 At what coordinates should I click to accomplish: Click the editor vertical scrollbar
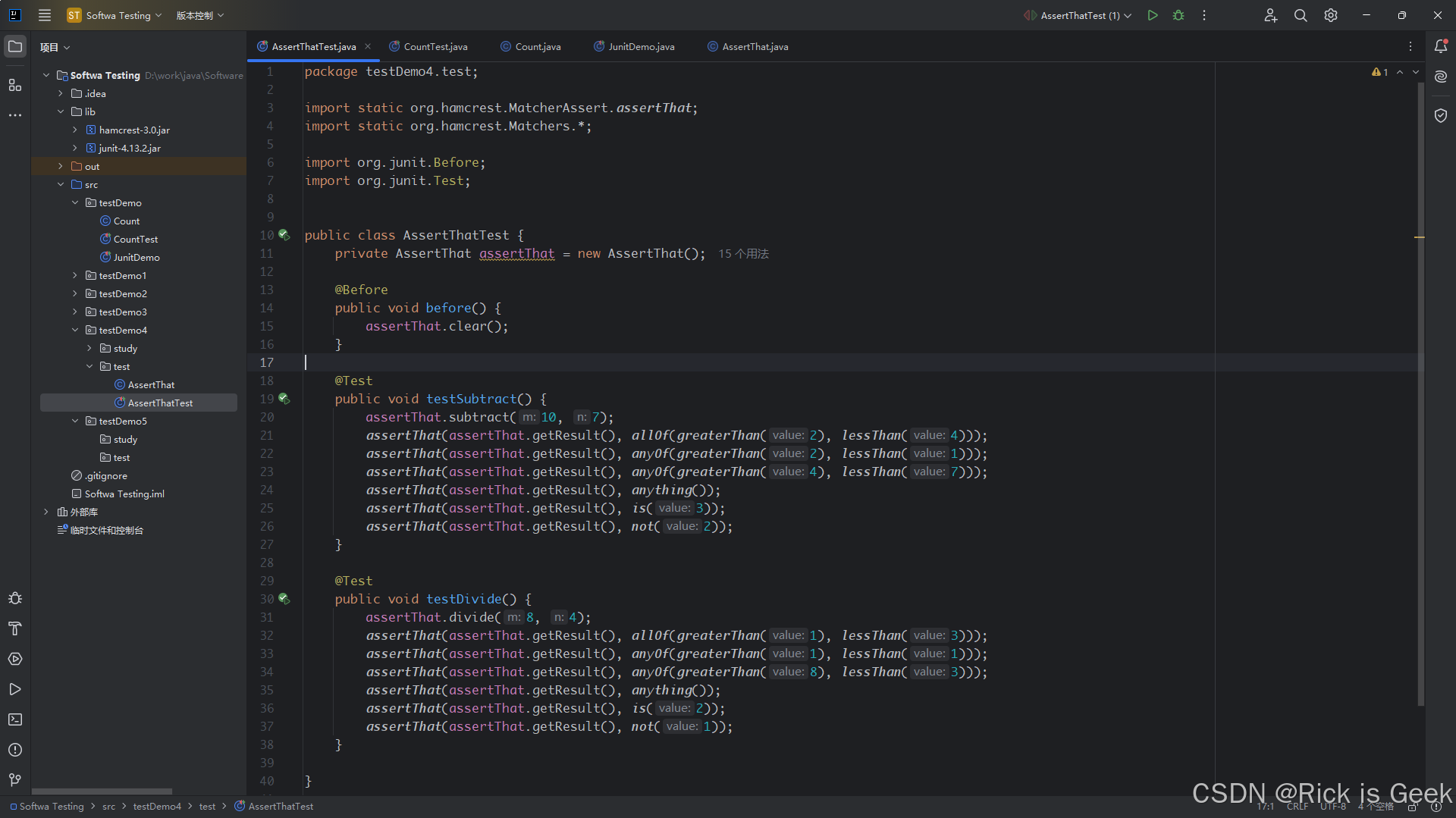pyautogui.click(x=1420, y=394)
